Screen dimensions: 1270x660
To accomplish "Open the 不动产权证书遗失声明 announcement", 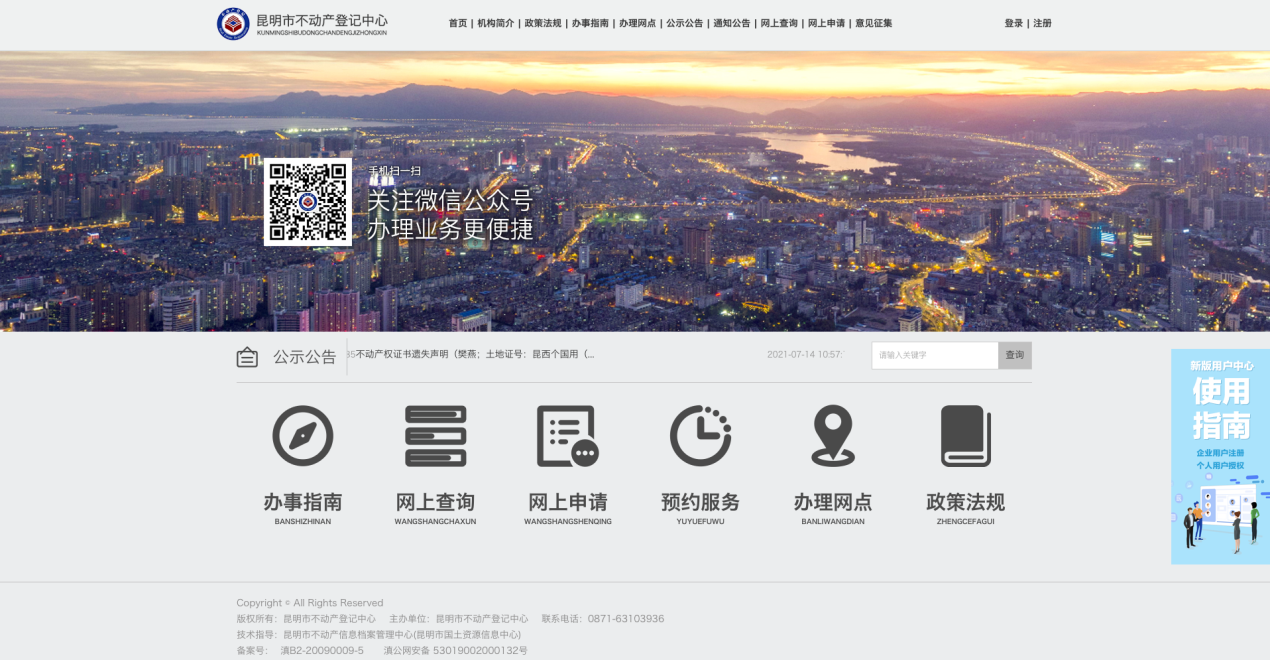I will coord(475,354).
